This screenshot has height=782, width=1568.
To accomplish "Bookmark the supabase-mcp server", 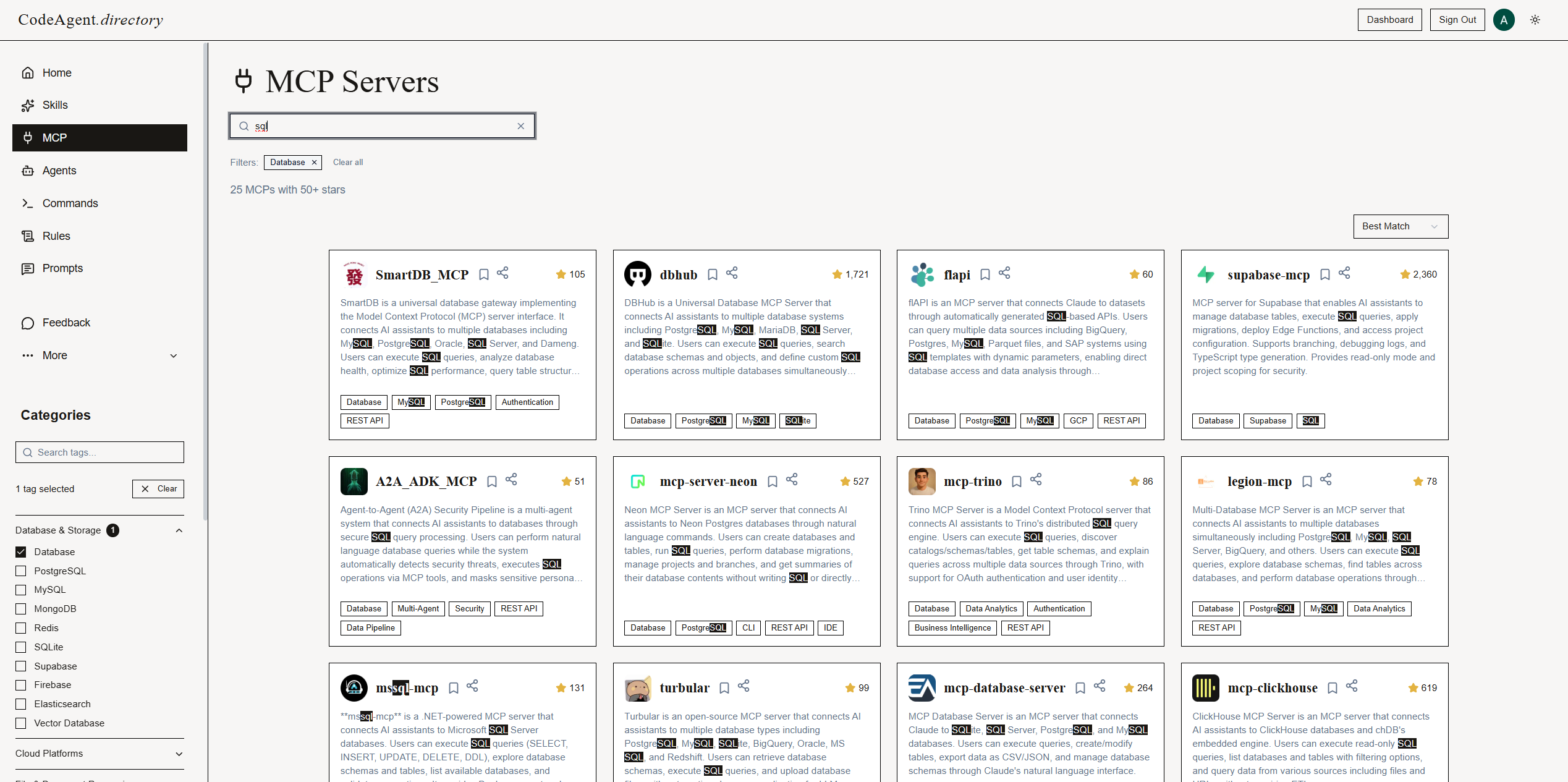I will [1325, 274].
